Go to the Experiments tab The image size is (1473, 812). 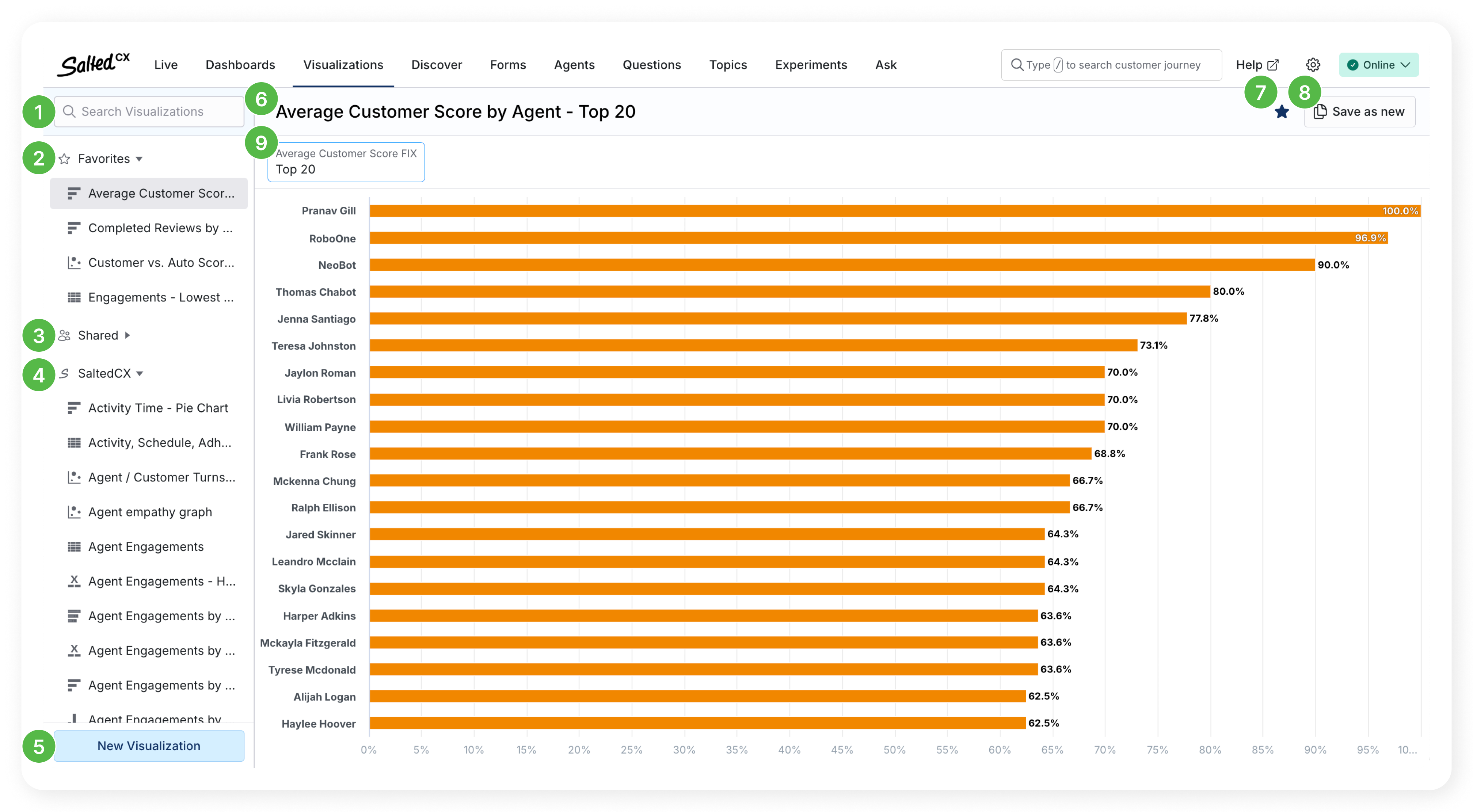[810, 65]
